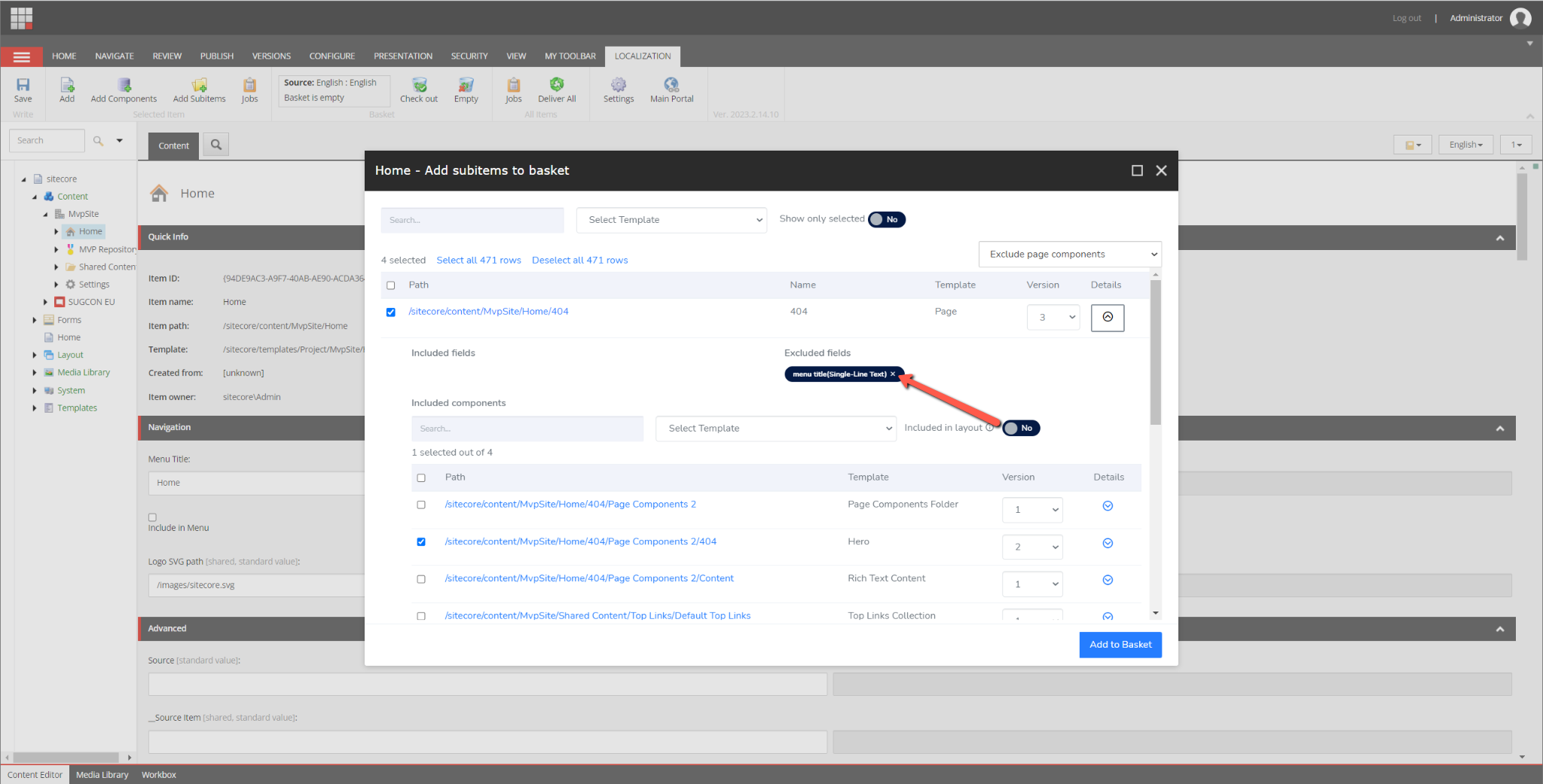Open the red hamburger menu
This screenshot has width=1543, height=784.
click(21, 56)
